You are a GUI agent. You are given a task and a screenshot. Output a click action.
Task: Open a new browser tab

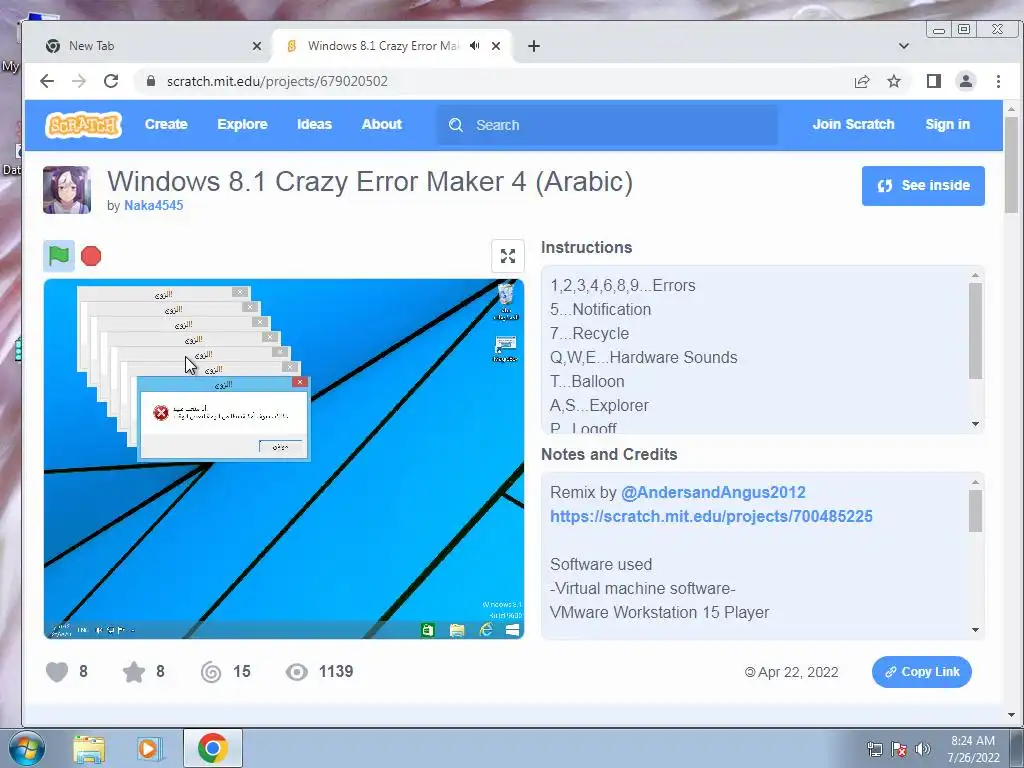click(x=534, y=46)
